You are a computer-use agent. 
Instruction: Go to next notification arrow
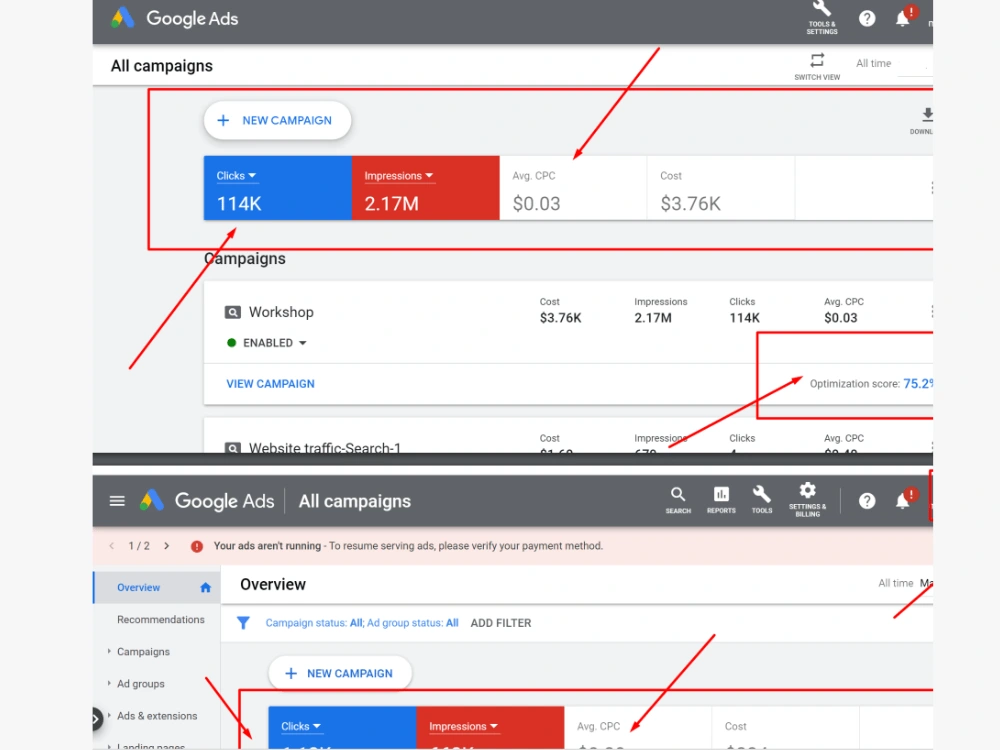coord(166,546)
